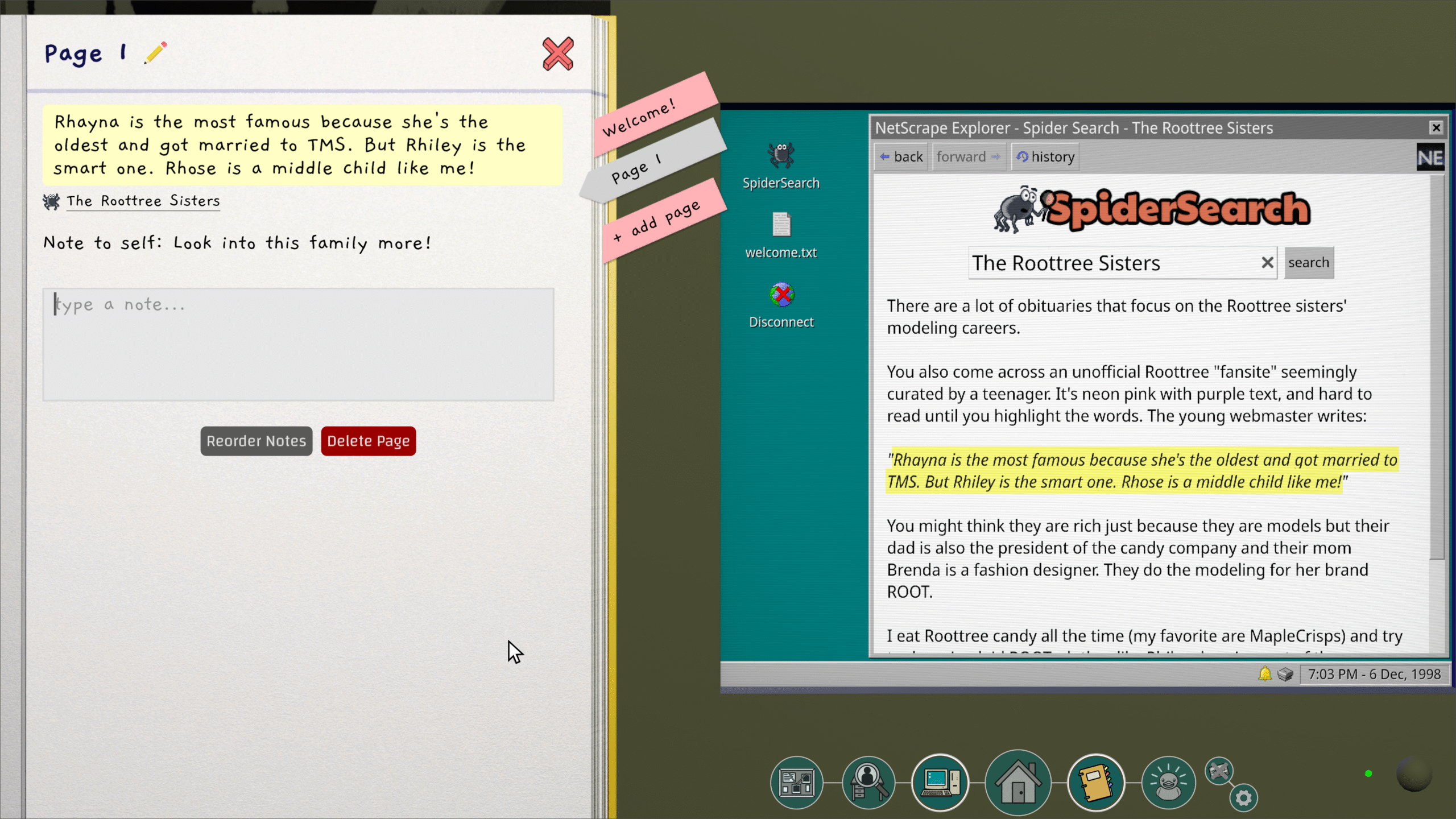This screenshot has height=819, width=1456.
Task: Toggle the notebook icon in bottom bar
Action: [x=1096, y=783]
